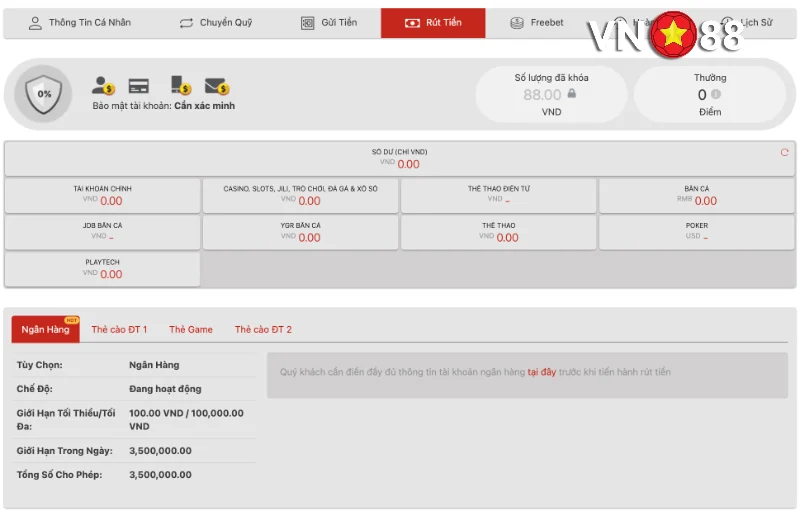The height and width of the screenshot is (511, 800).
Task: Click the lock icon beside locked amount
Action: (x=571, y=94)
